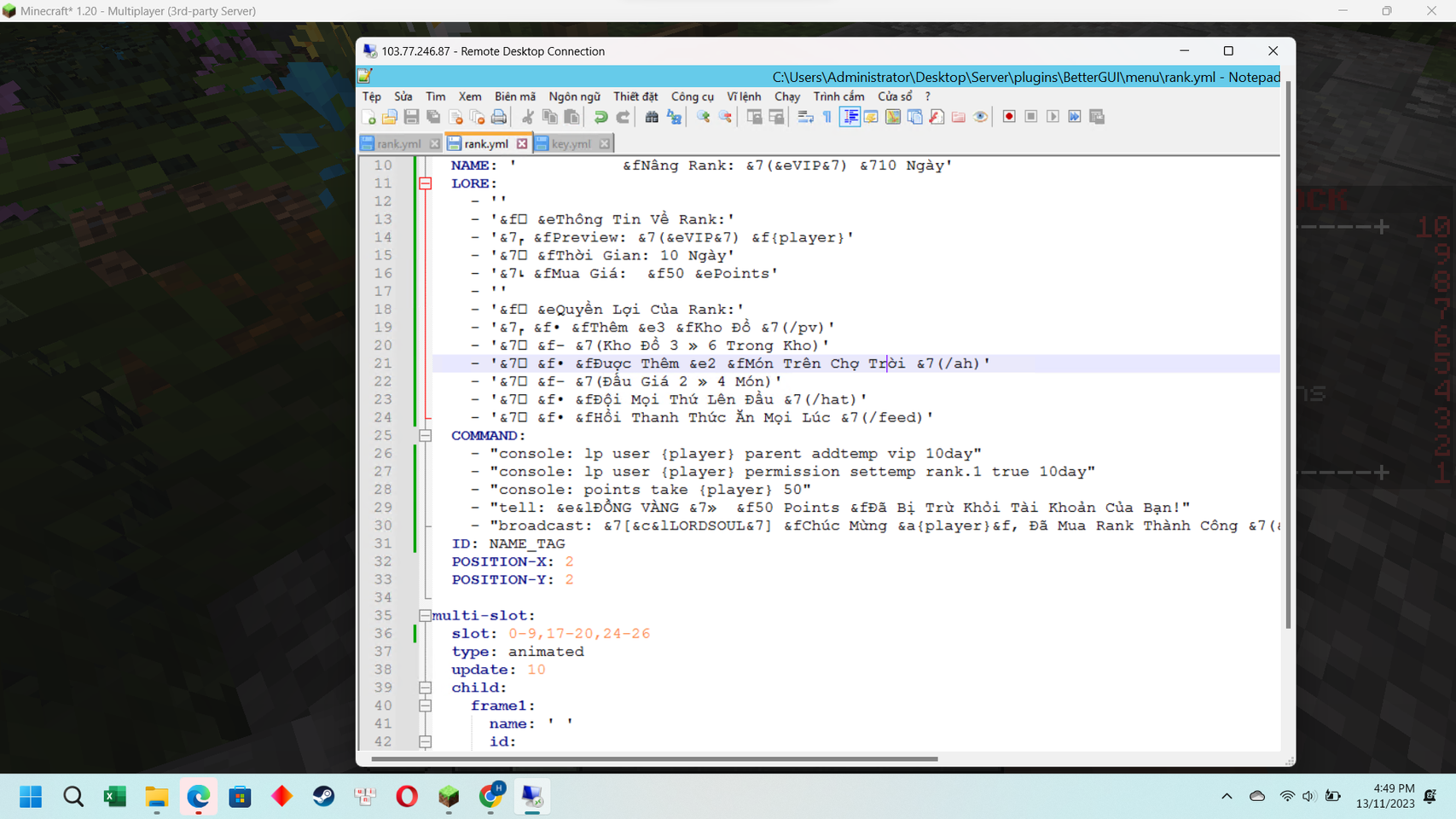Open the Ngôn ngữ menu
Image resolution: width=1456 pixels, height=819 pixels.
(x=574, y=96)
